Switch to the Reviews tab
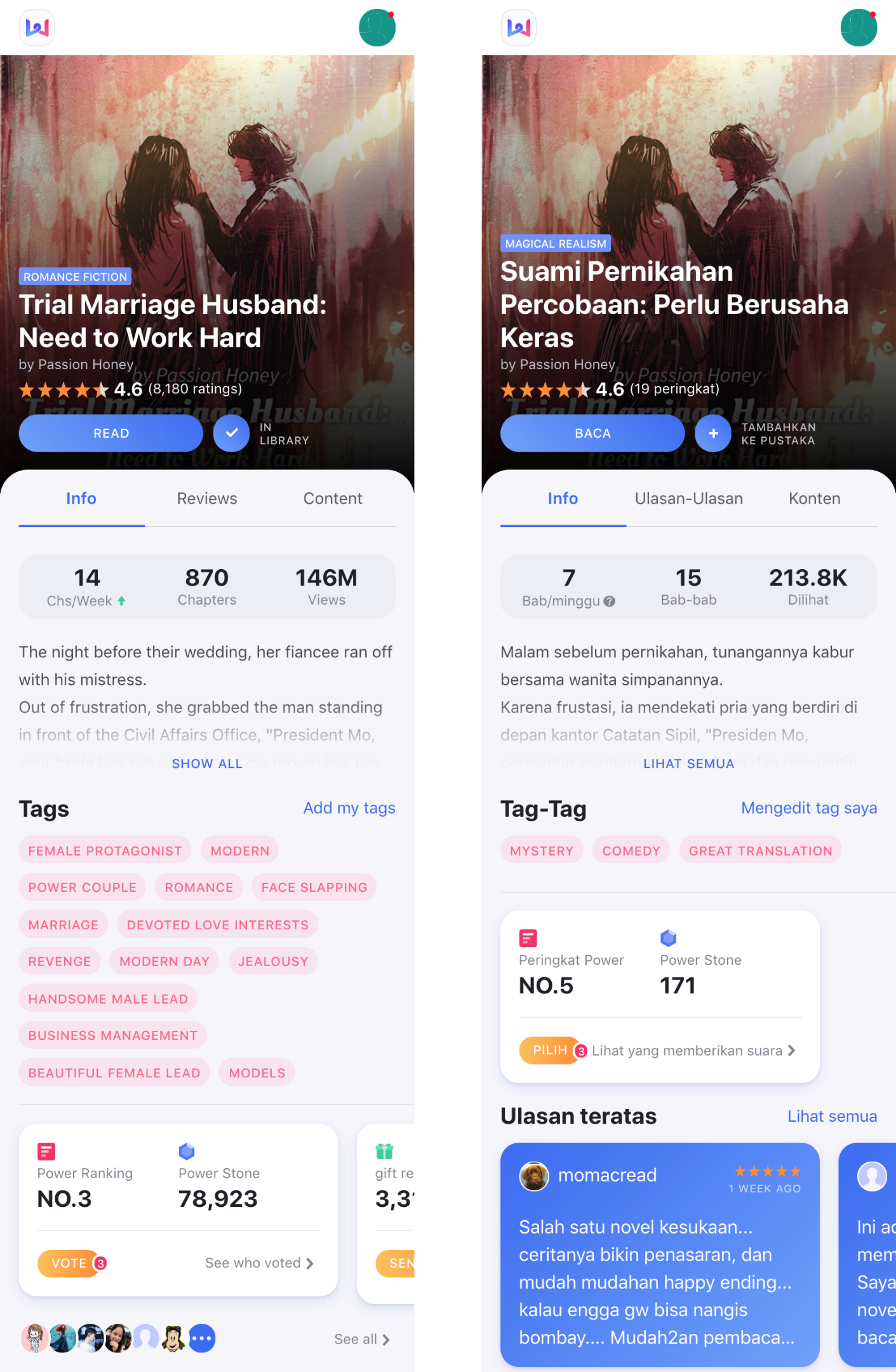The height and width of the screenshot is (1372, 896). (207, 499)
